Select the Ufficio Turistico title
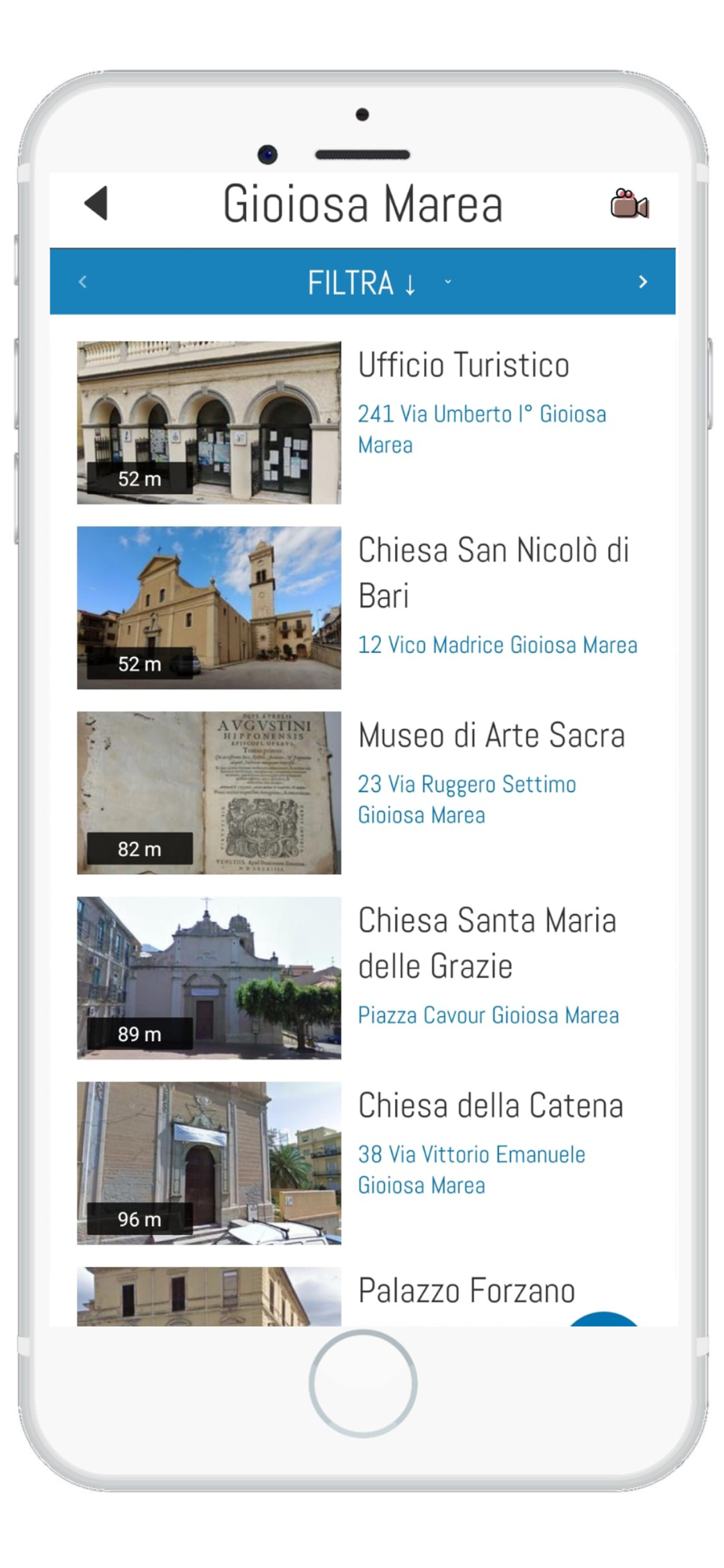 tap(464, 365)
